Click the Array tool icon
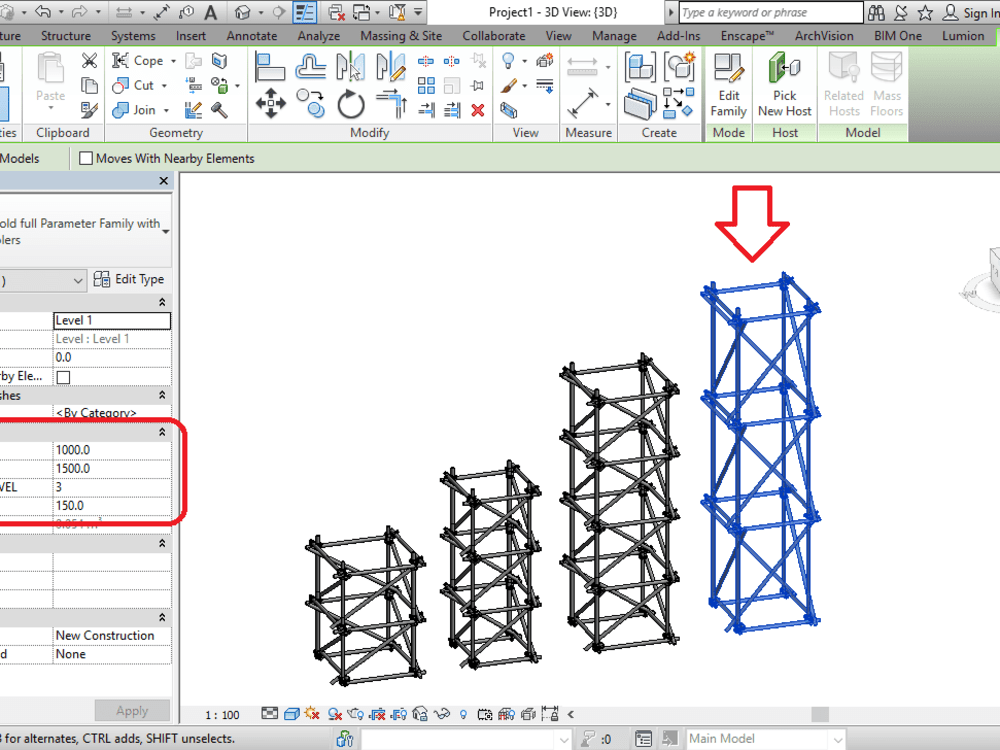This screenshot has height=750, width=1000. click(x=426, y=85)
